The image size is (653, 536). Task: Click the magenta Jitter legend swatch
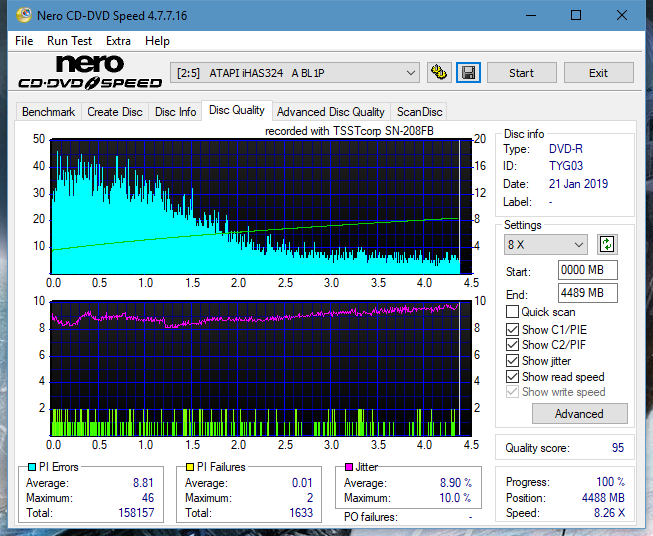pyautogui.click(x=349, y=467)
